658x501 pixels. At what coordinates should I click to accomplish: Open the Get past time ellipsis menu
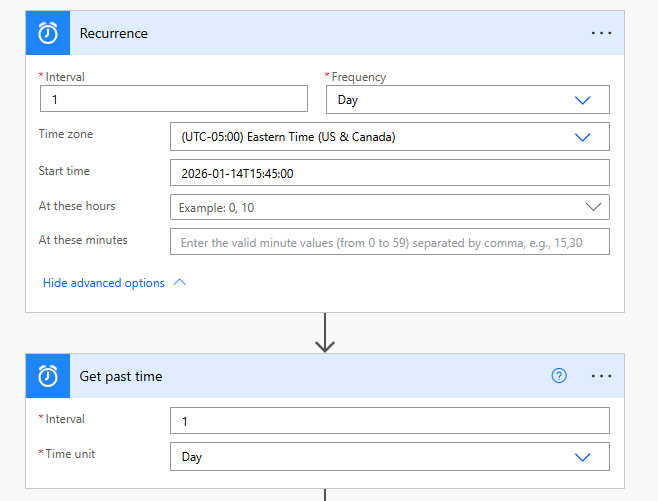(x=601, y=376)
